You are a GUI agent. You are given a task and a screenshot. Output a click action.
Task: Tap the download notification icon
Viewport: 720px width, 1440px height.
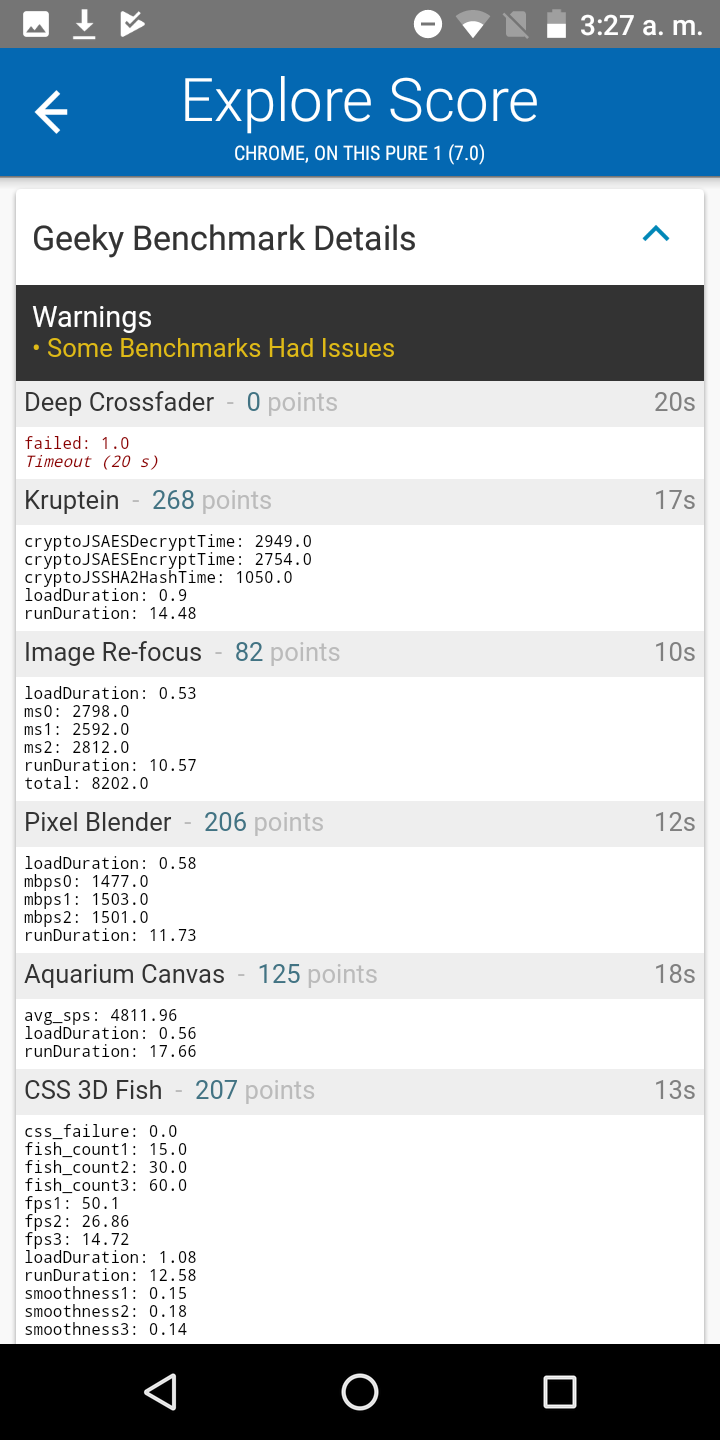click(x=85, y=24)
